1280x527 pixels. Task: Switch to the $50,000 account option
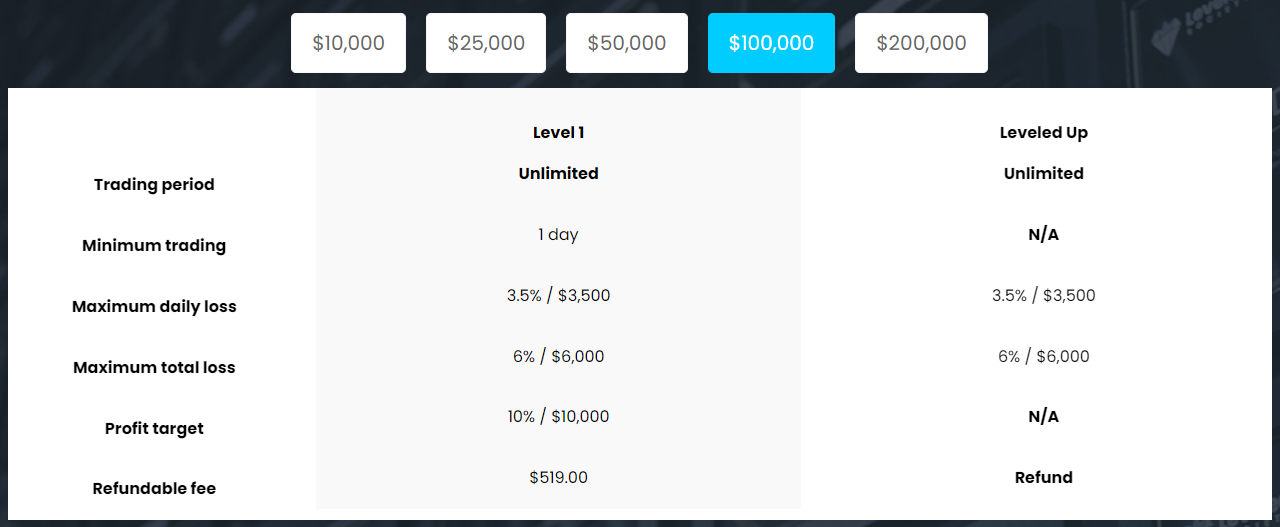[x=627, y=43]
